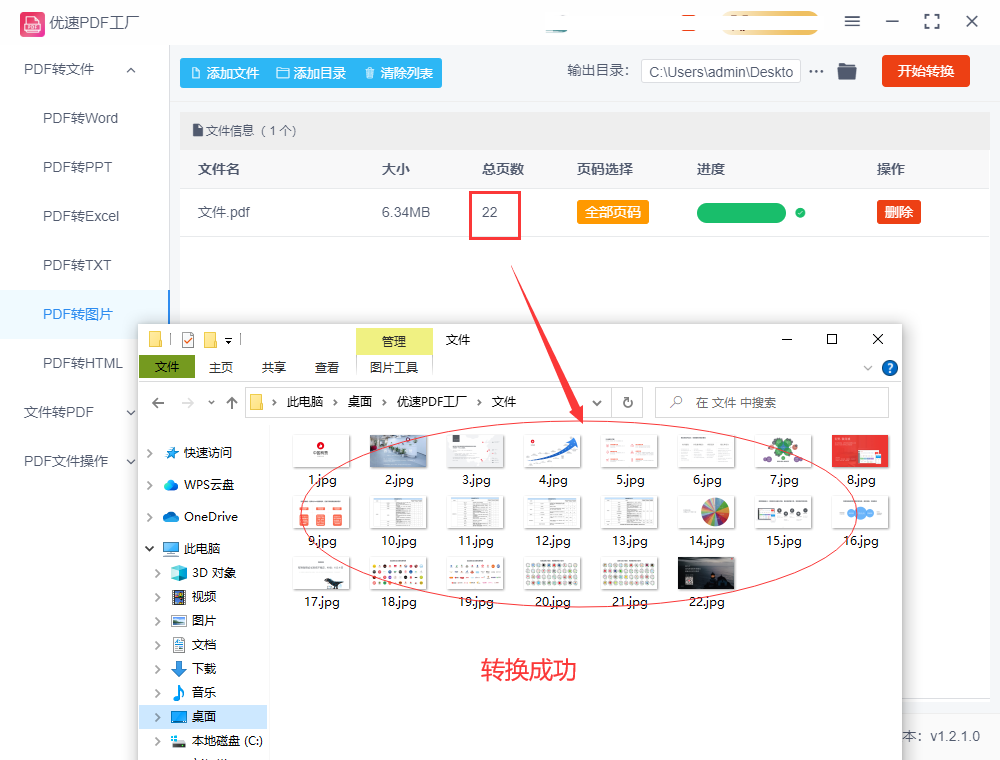
Task: Open the 主页 ribbon tab
Action: tap(221, 368)
